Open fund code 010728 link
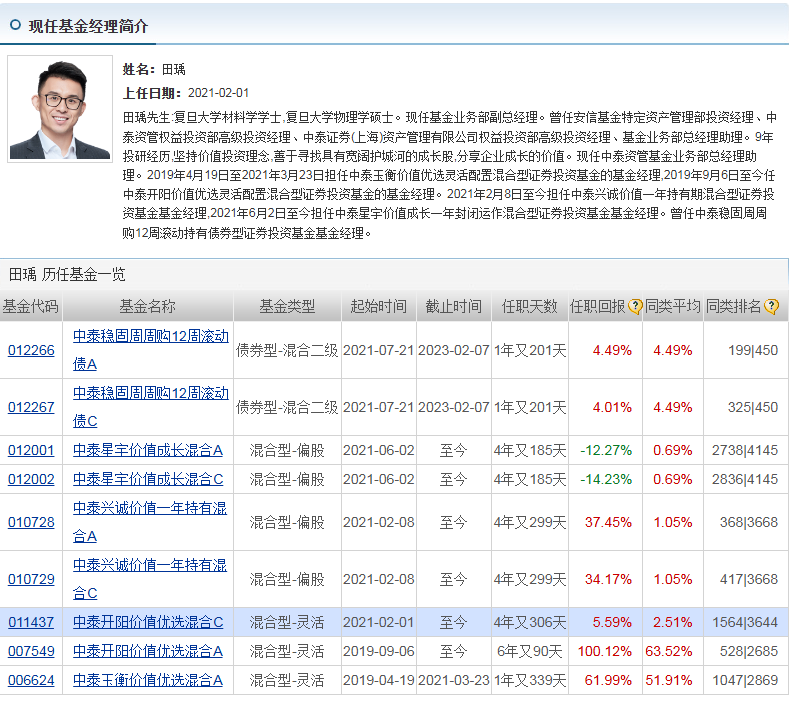 pos(31,522)
